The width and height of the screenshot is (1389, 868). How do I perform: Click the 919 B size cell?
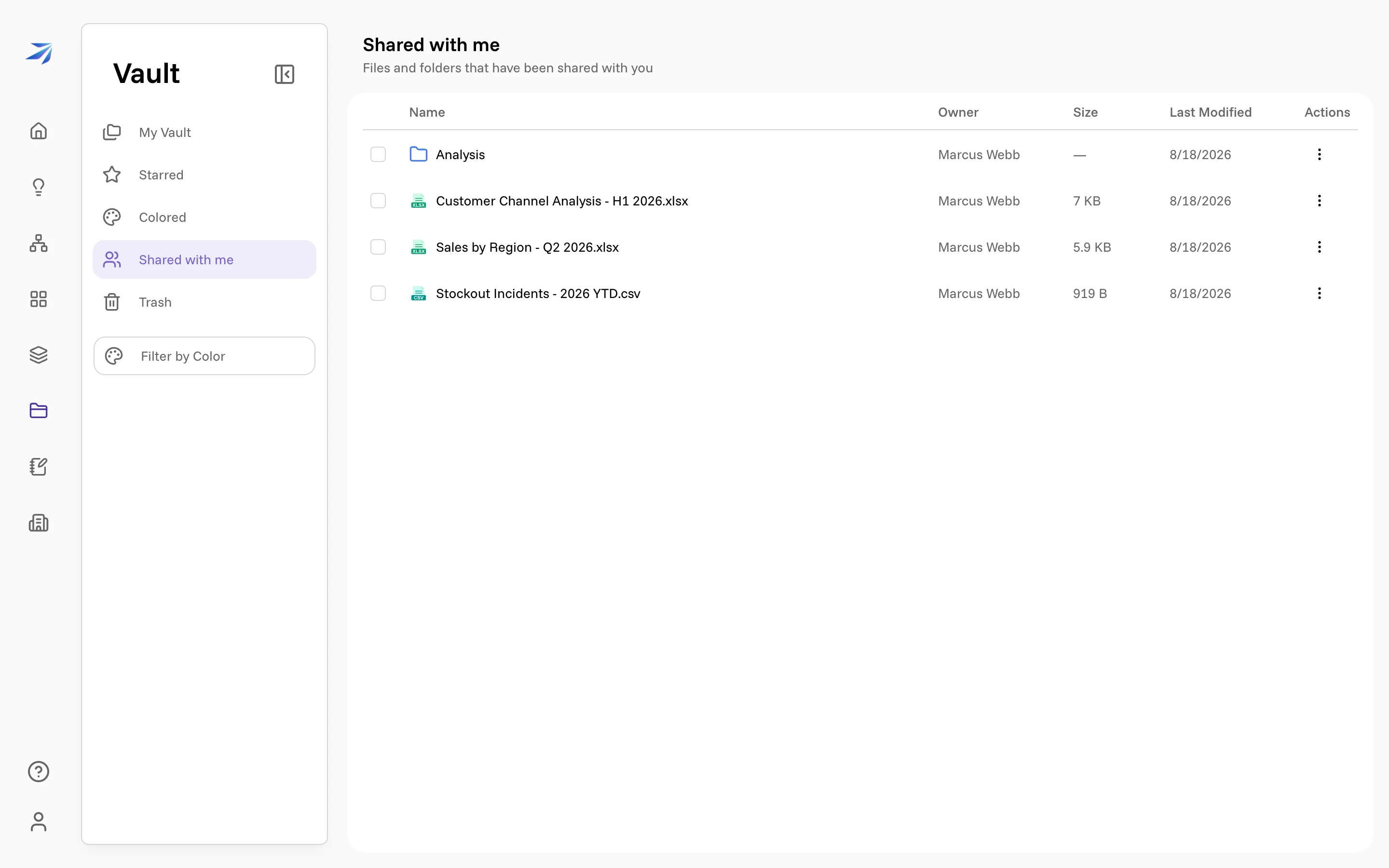coord(1090,293)
